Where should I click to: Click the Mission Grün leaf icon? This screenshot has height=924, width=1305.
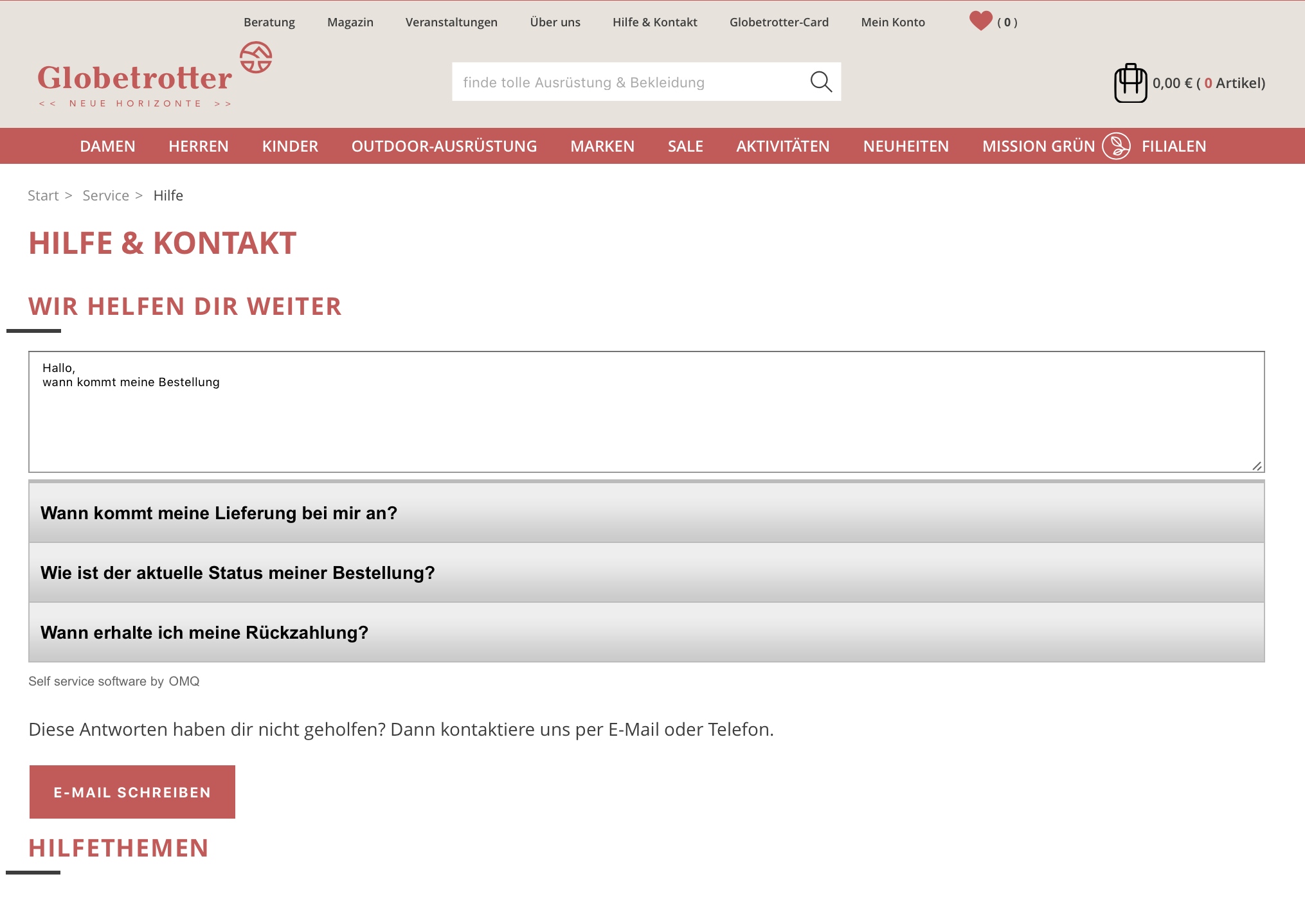coord(1117,146)
